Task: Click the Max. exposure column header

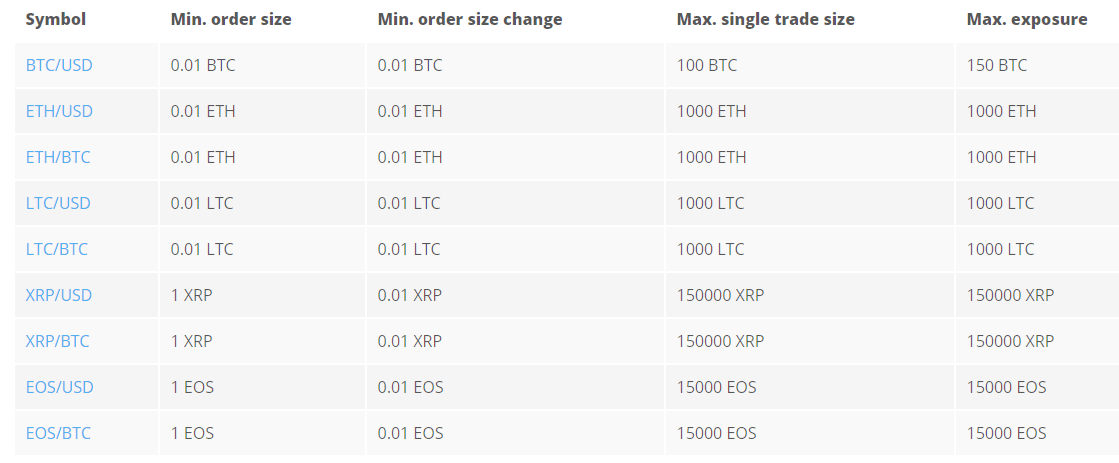Action: (1027, 19)
